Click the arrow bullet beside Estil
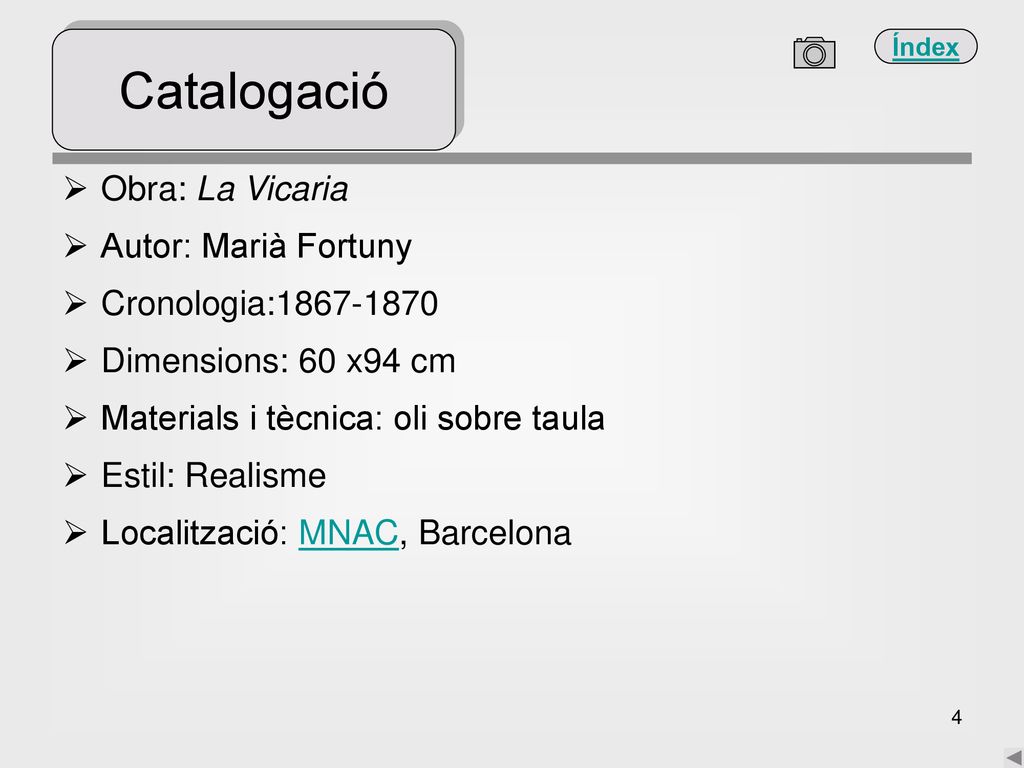This screenshot has width=1024, height=768. tap(76, 475)
